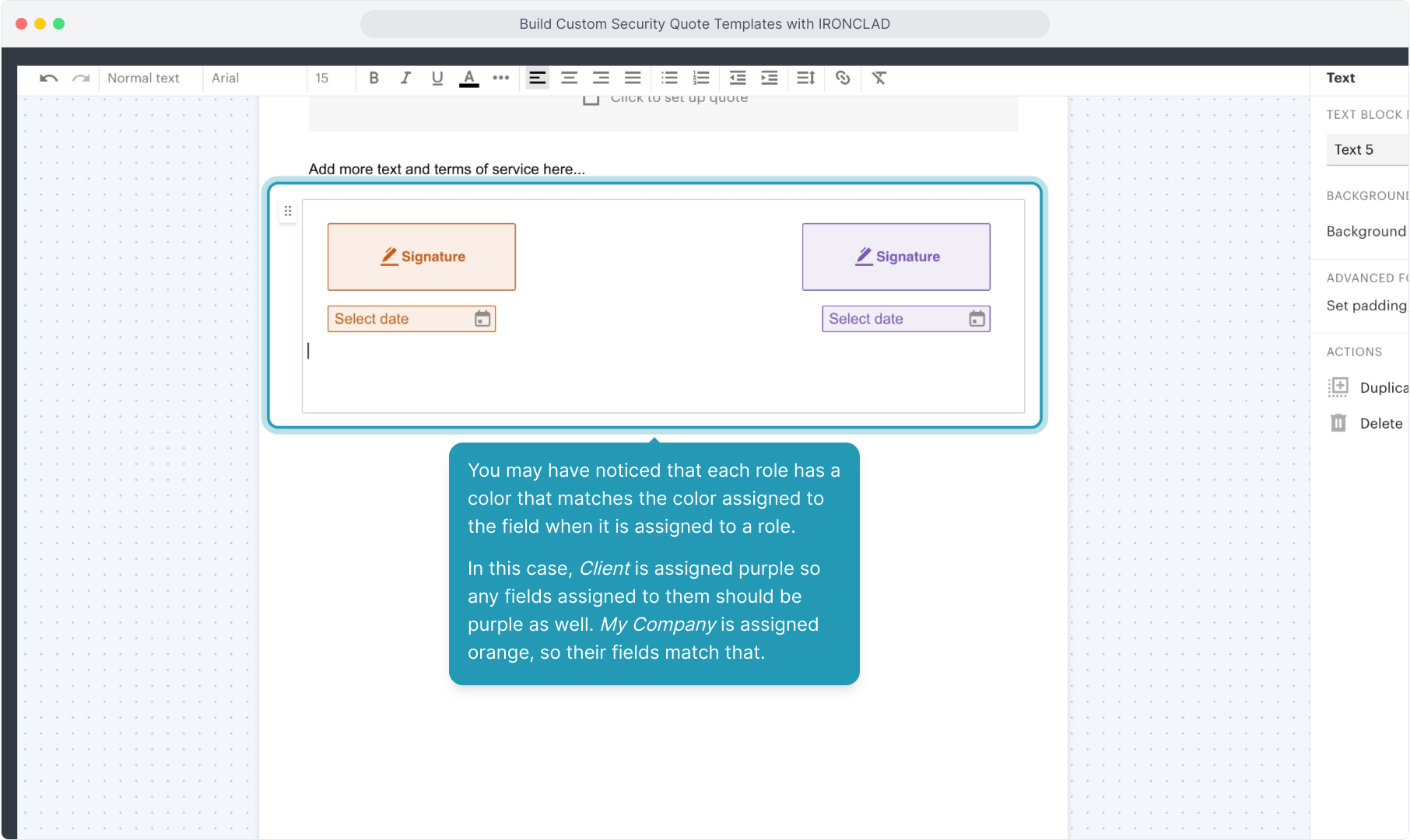This screenshot has width=1410, height=840.
Task: Center align the text
Action: [x=569, y=78]
